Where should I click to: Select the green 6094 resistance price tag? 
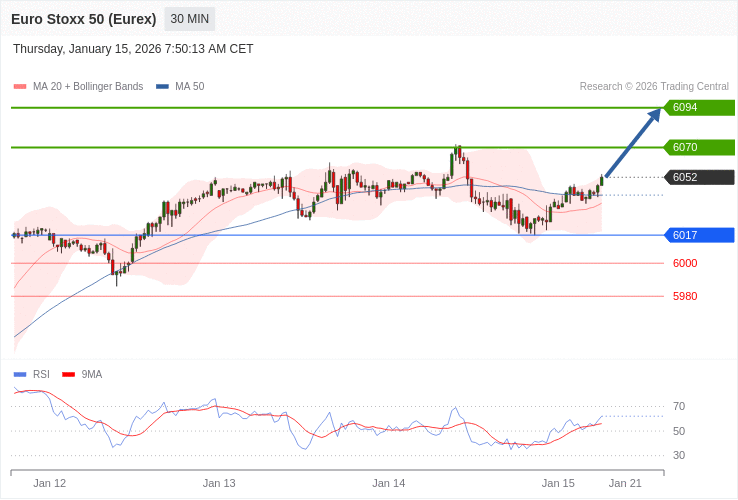(x=699, y=107)
